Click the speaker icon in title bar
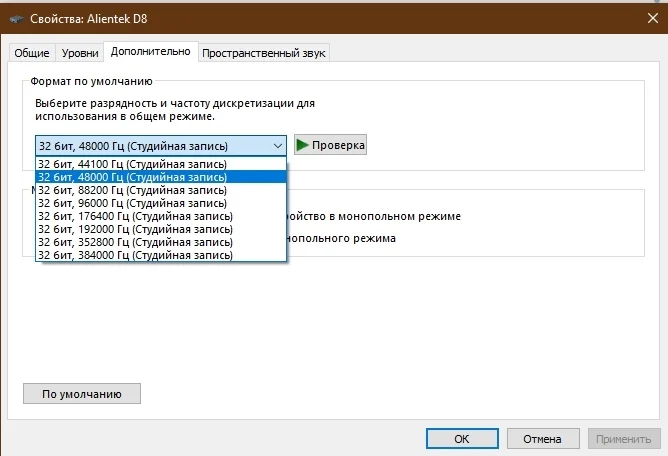The width and height of the screenshot is (668, 456). 16,19
